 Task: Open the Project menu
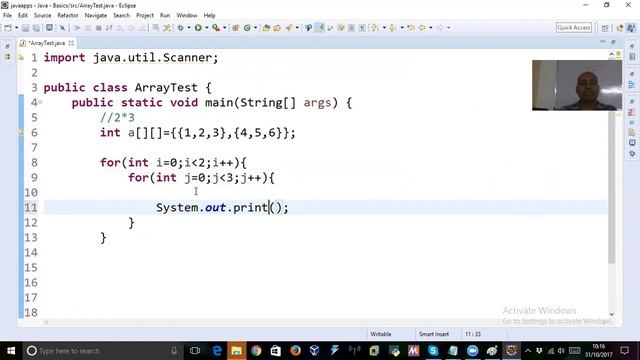point(145,16)
